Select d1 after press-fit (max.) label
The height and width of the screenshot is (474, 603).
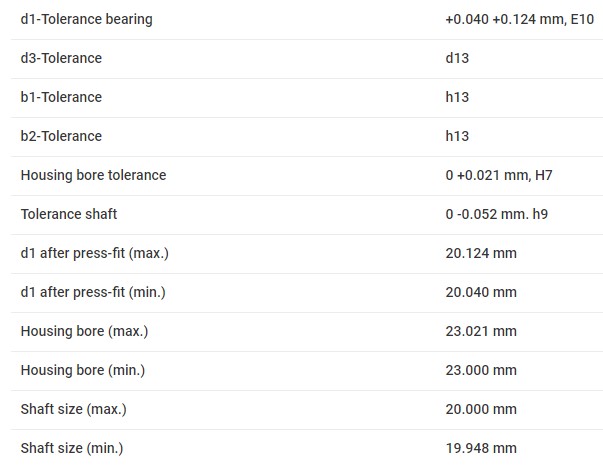[95, 253]
